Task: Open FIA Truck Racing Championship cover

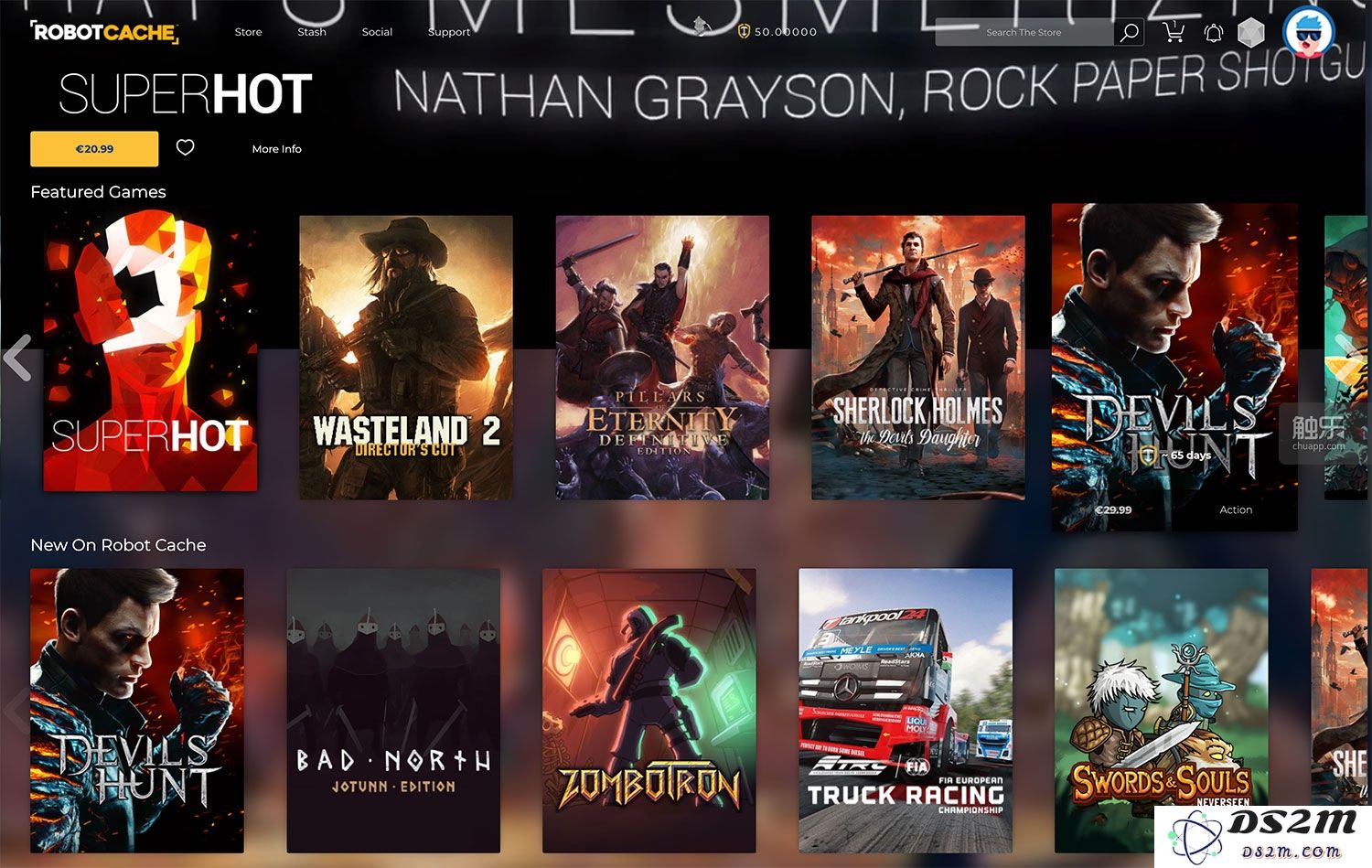Action: (x=906, y=711)
